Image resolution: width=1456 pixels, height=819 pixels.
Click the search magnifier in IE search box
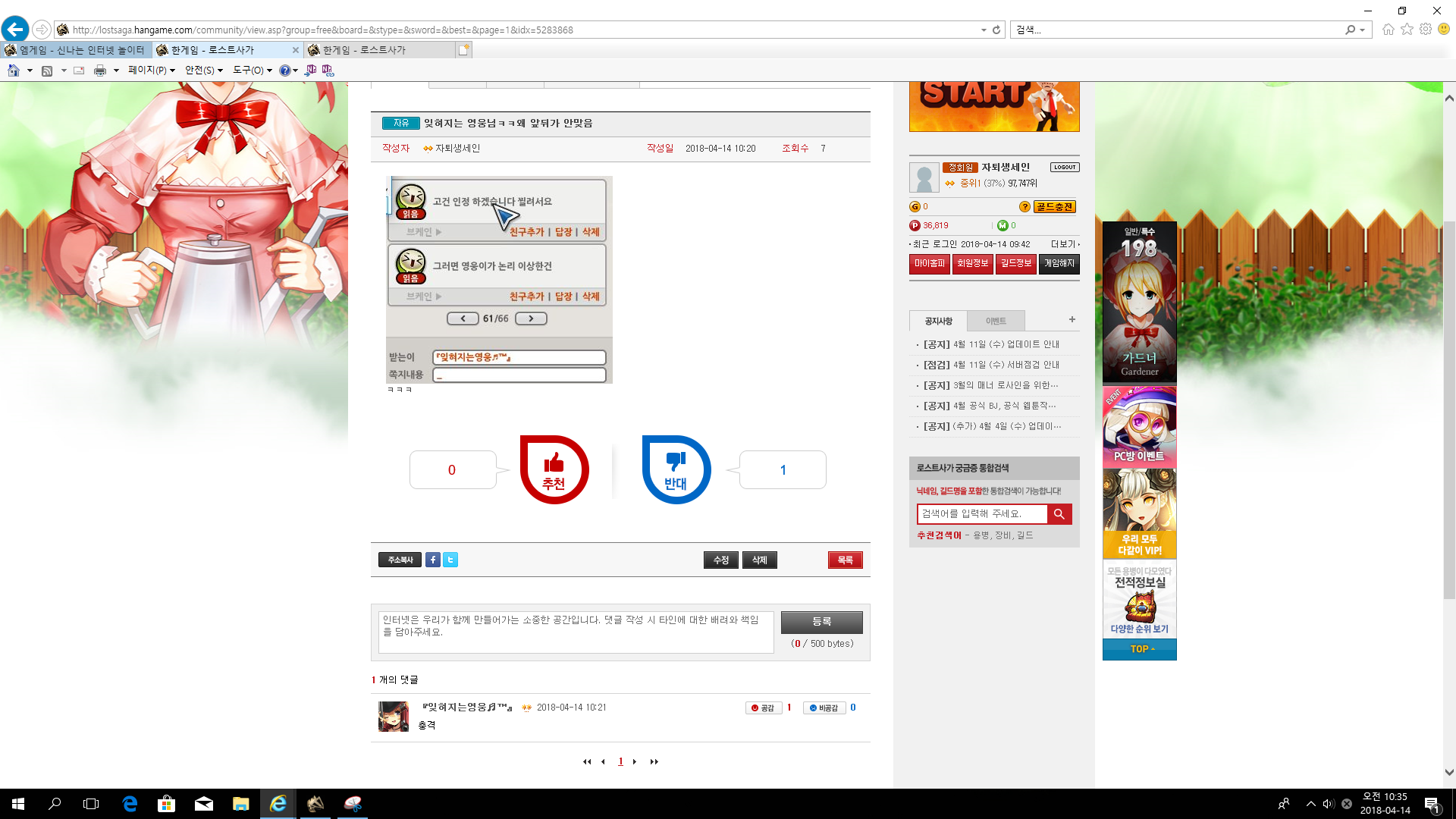tap(1350, 30)
